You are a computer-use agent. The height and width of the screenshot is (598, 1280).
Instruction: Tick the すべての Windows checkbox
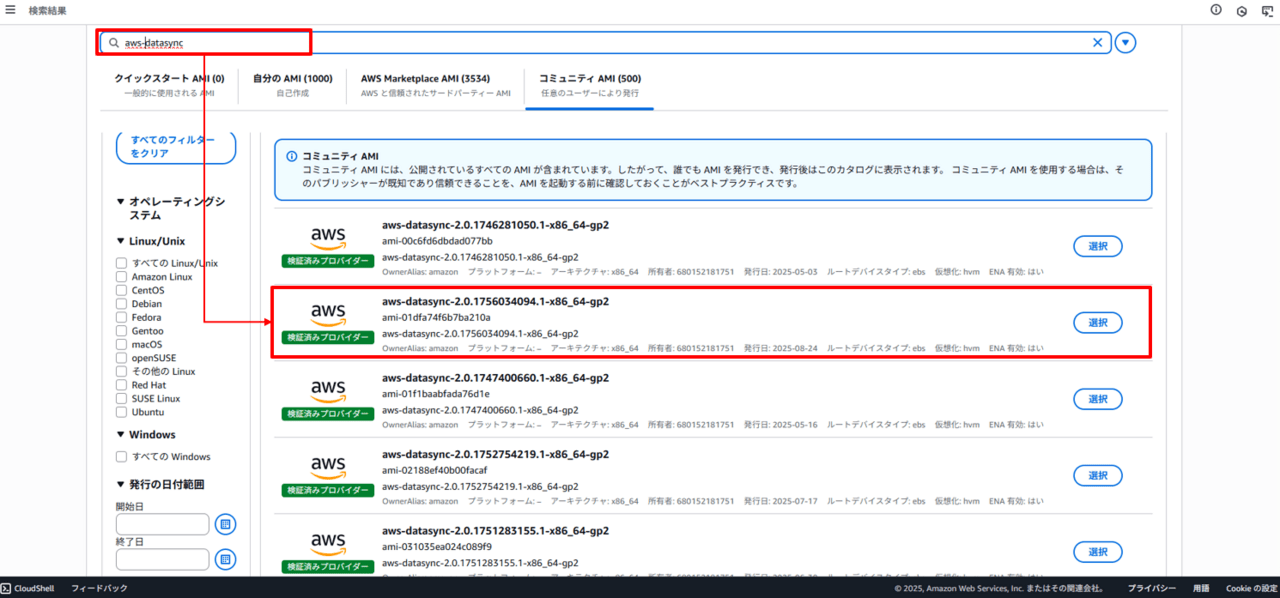[122, 457]
